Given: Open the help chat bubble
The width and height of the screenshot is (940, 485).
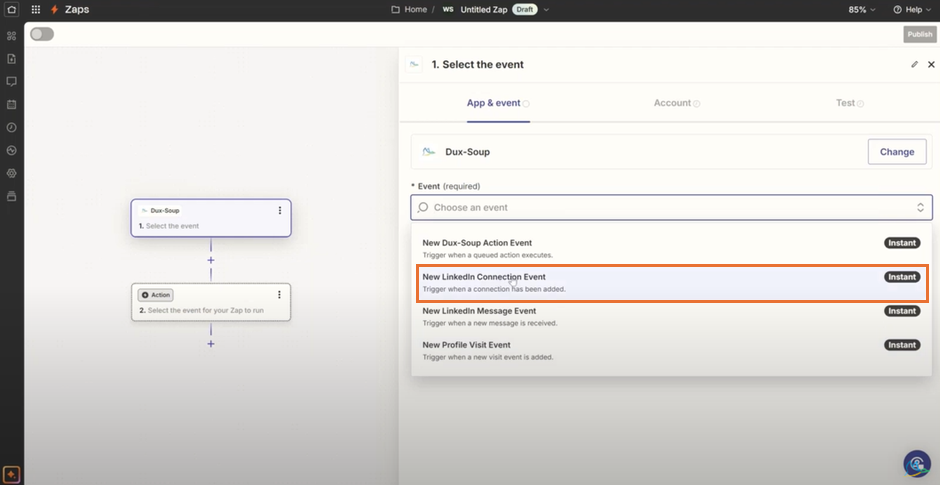Looking at the screenshot, I should 917,463.
